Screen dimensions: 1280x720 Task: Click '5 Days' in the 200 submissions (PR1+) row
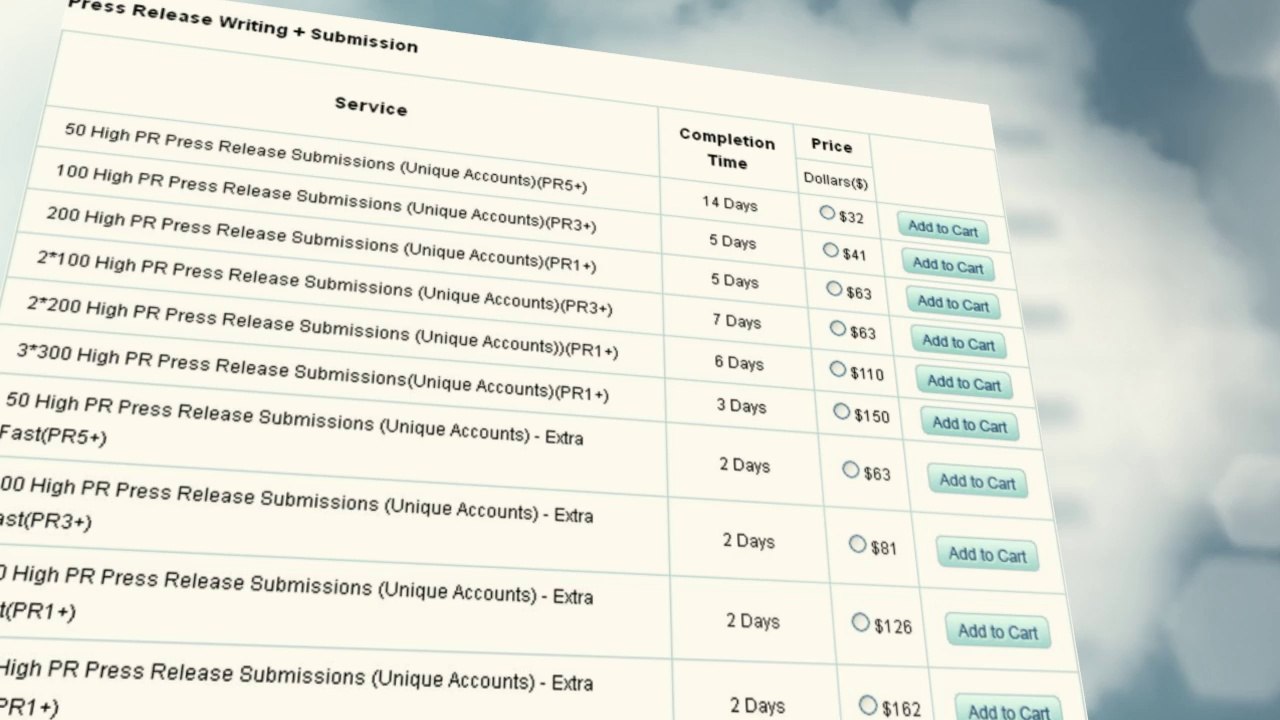(x=735, y=281)
